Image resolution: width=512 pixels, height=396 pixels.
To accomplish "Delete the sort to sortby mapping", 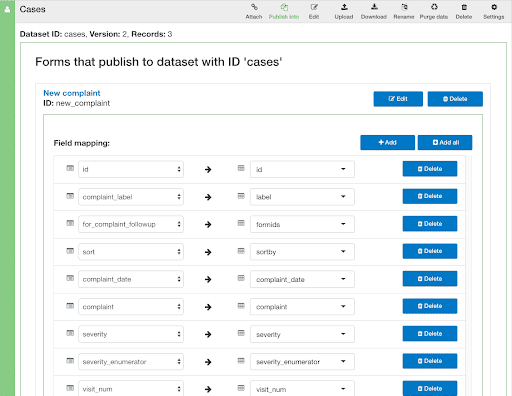I will (430, 251).
